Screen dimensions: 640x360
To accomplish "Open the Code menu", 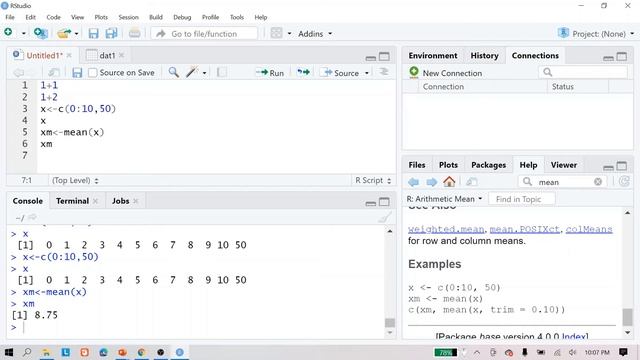I will 53,17.
